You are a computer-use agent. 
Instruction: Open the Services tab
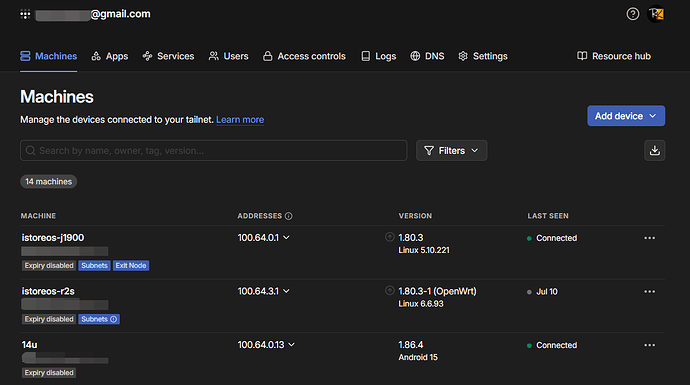tap(168, 56)
